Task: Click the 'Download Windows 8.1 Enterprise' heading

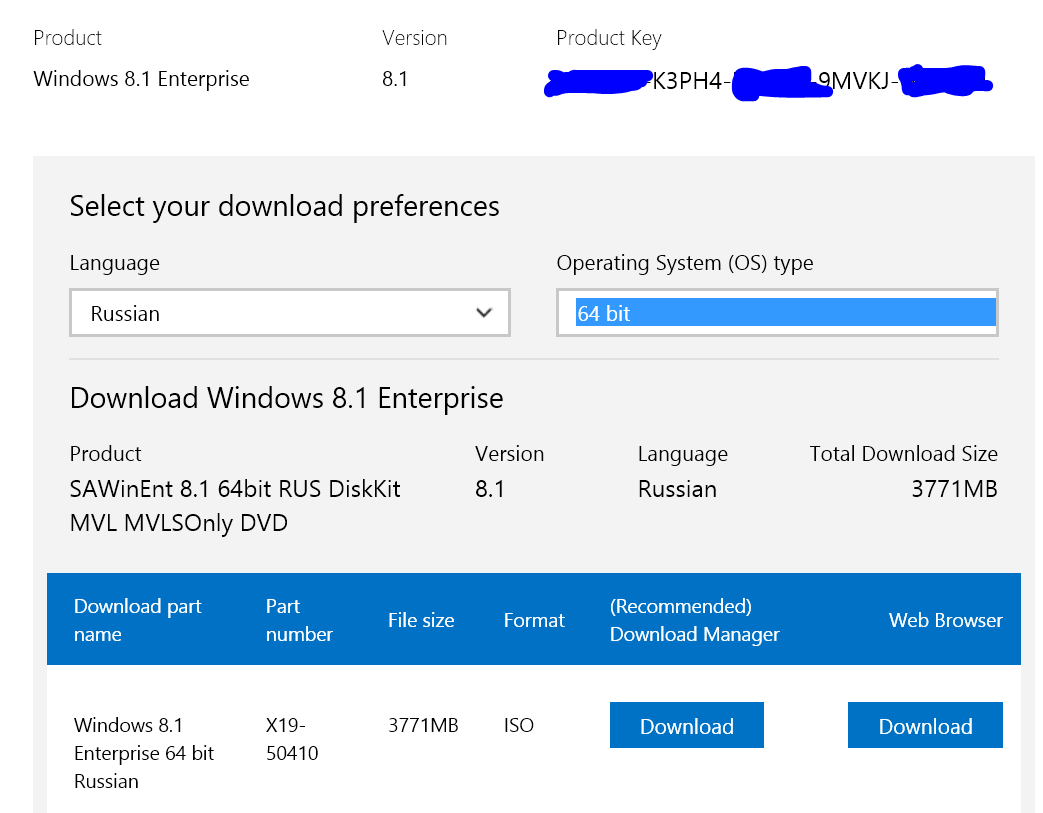Action: point(286,398)
